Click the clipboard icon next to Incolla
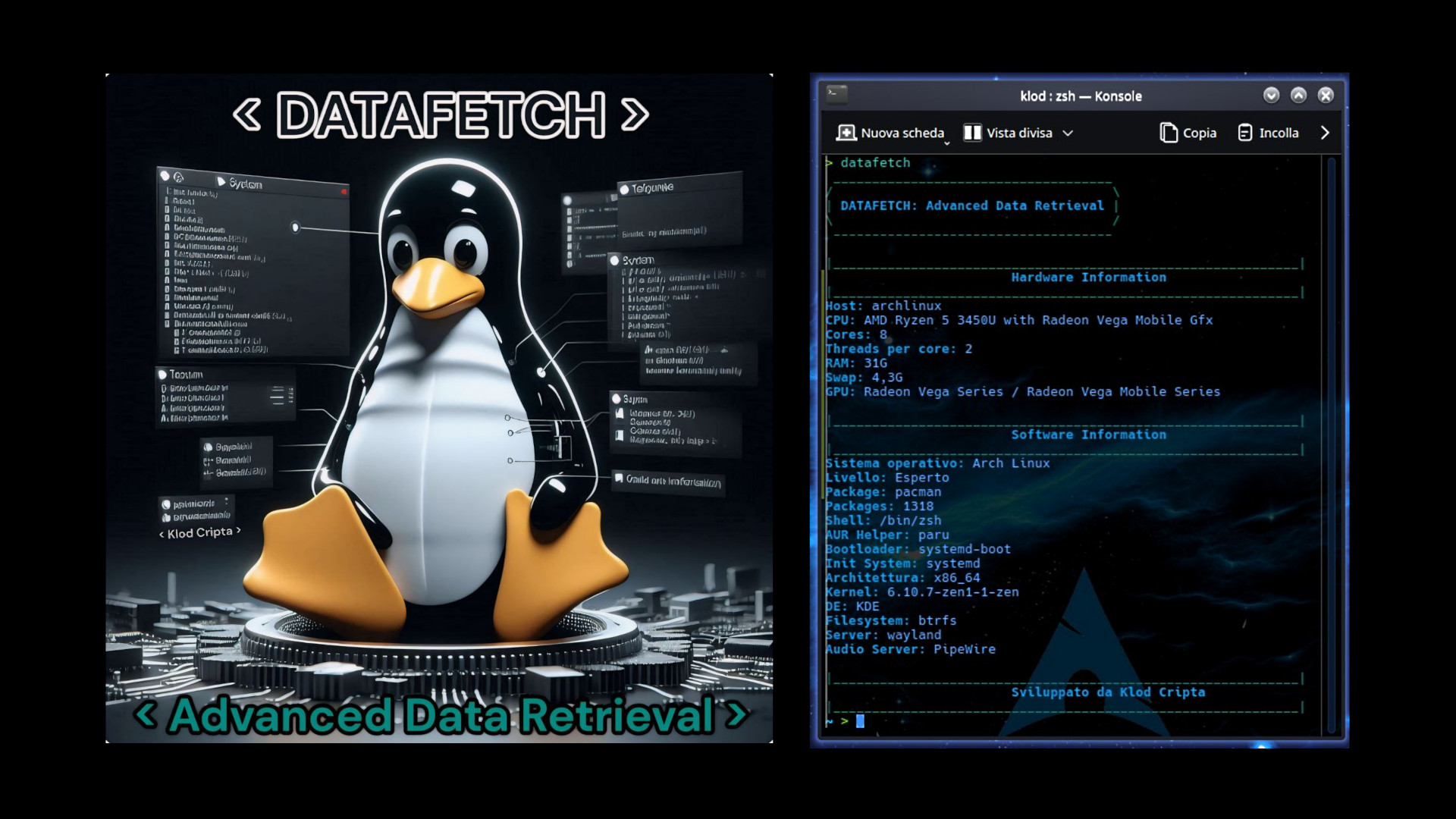 [1244, 133]
